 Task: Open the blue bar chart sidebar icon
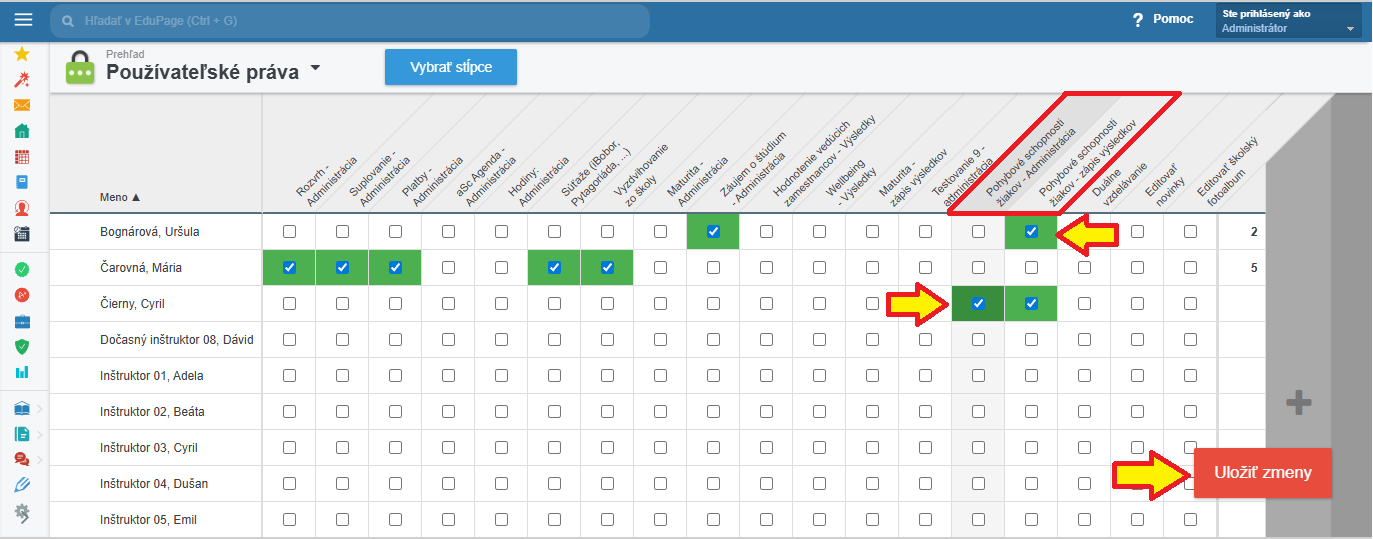point(22,372)
